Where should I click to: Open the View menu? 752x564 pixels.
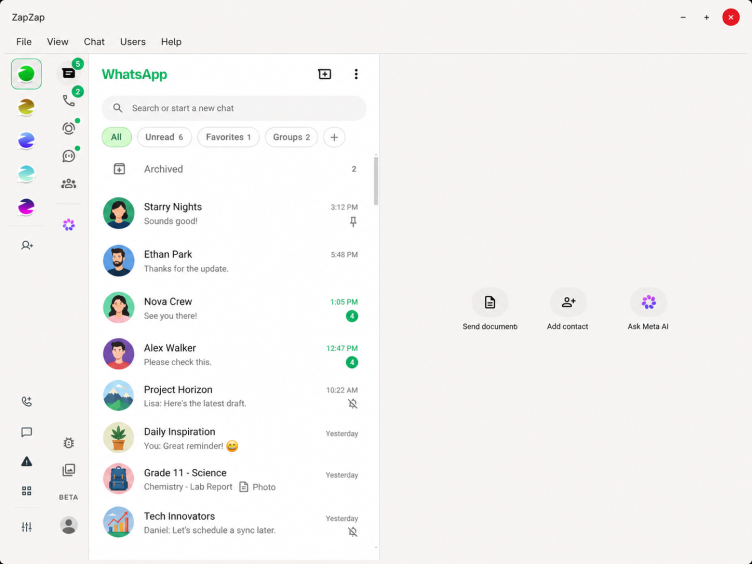pos(58,42)
